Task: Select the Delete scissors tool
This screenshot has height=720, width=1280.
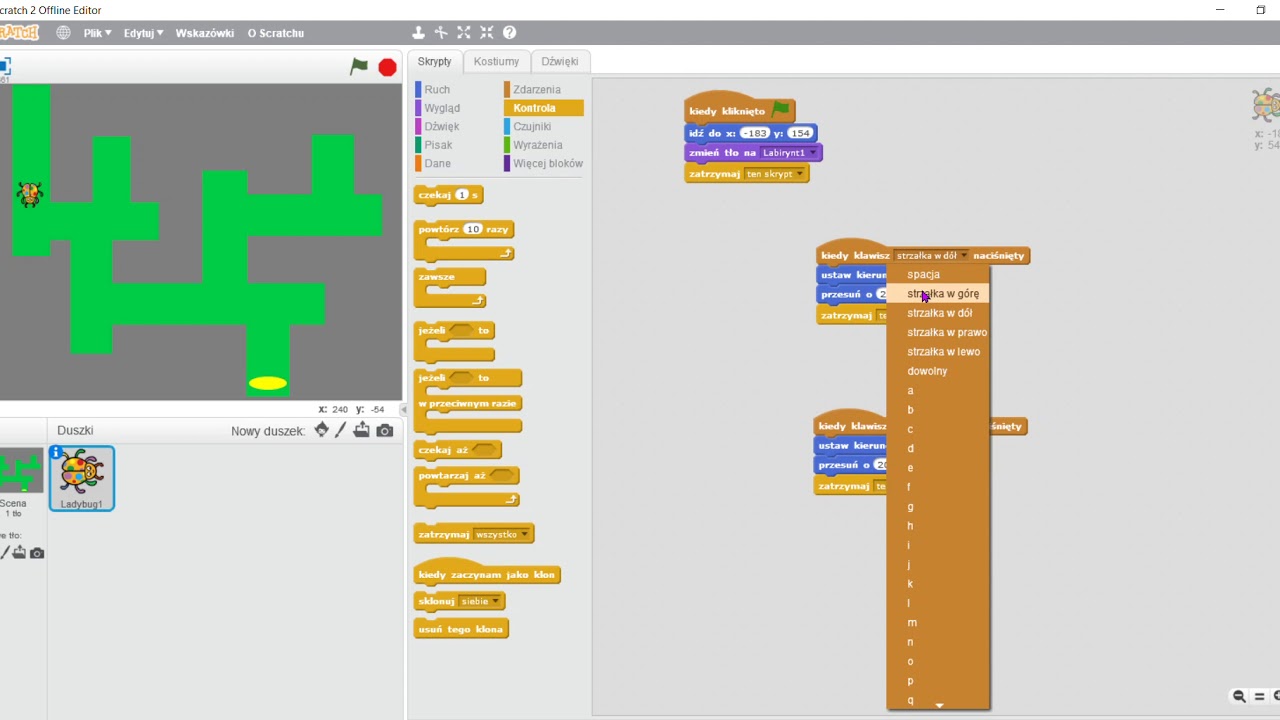Action: (441, 33)
